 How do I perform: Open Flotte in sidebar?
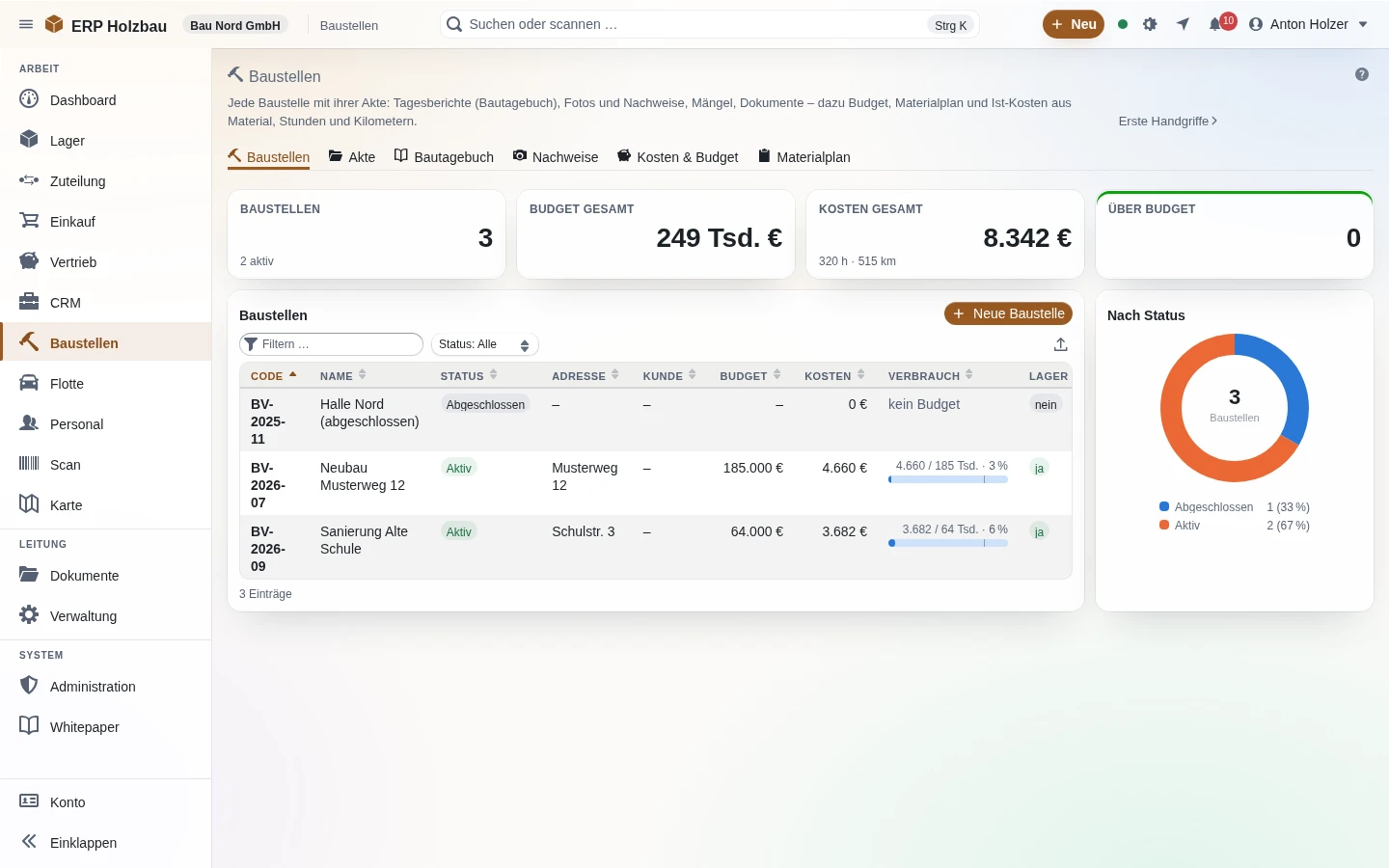click(x=106, y=383)
